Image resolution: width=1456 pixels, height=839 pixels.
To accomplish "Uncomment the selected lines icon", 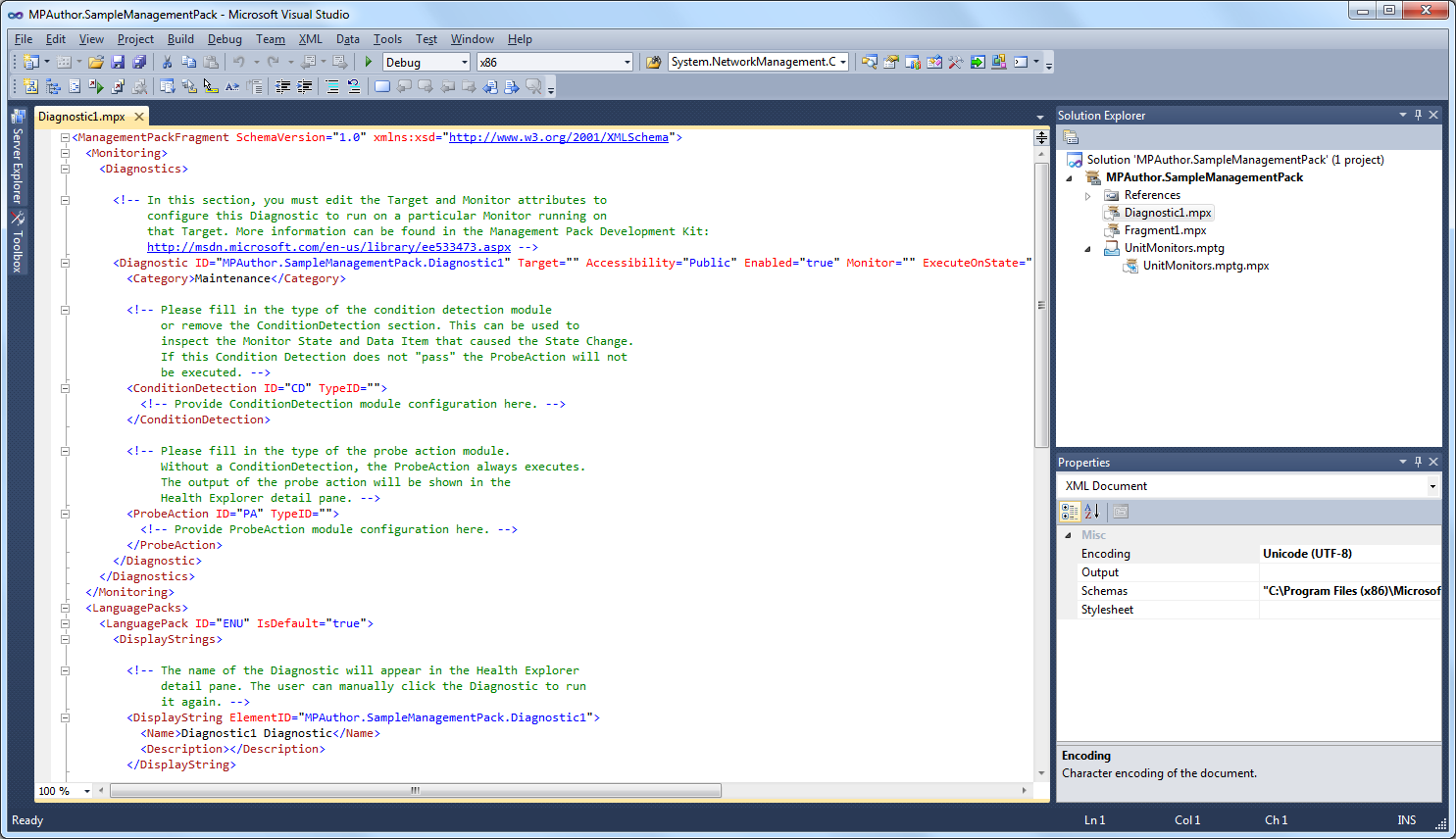I will coord(354,86).
